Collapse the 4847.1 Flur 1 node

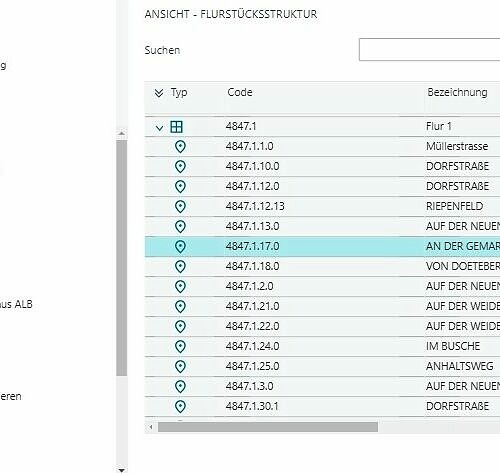160,127
